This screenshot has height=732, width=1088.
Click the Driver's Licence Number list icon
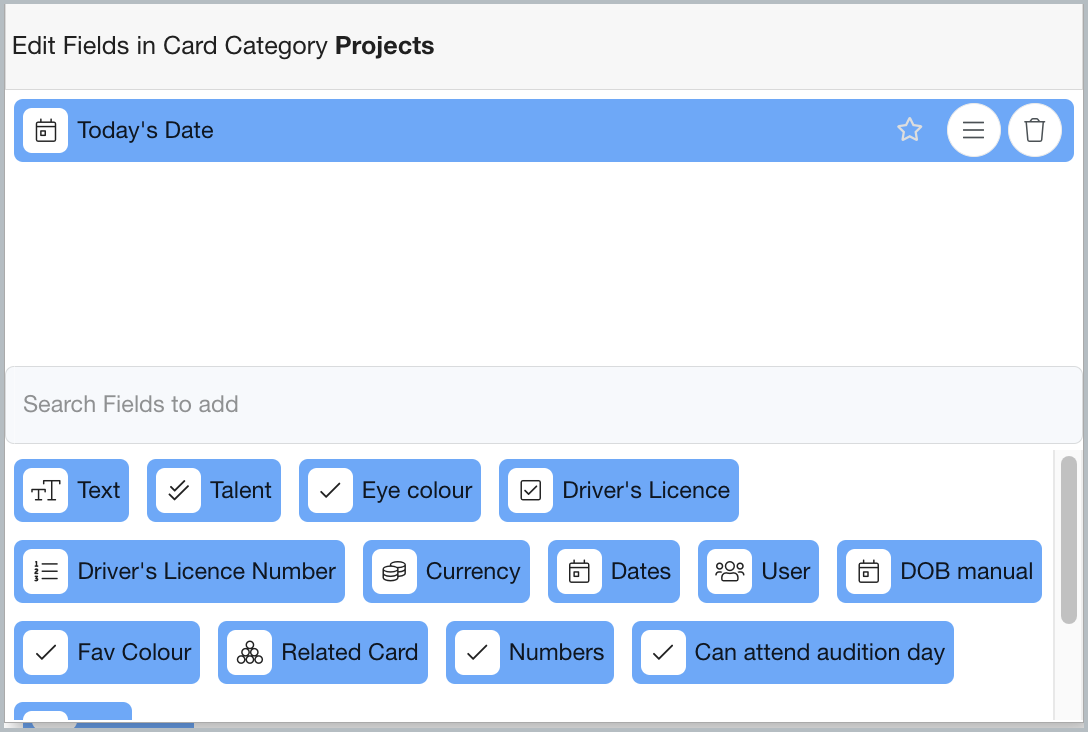point(46,572)
